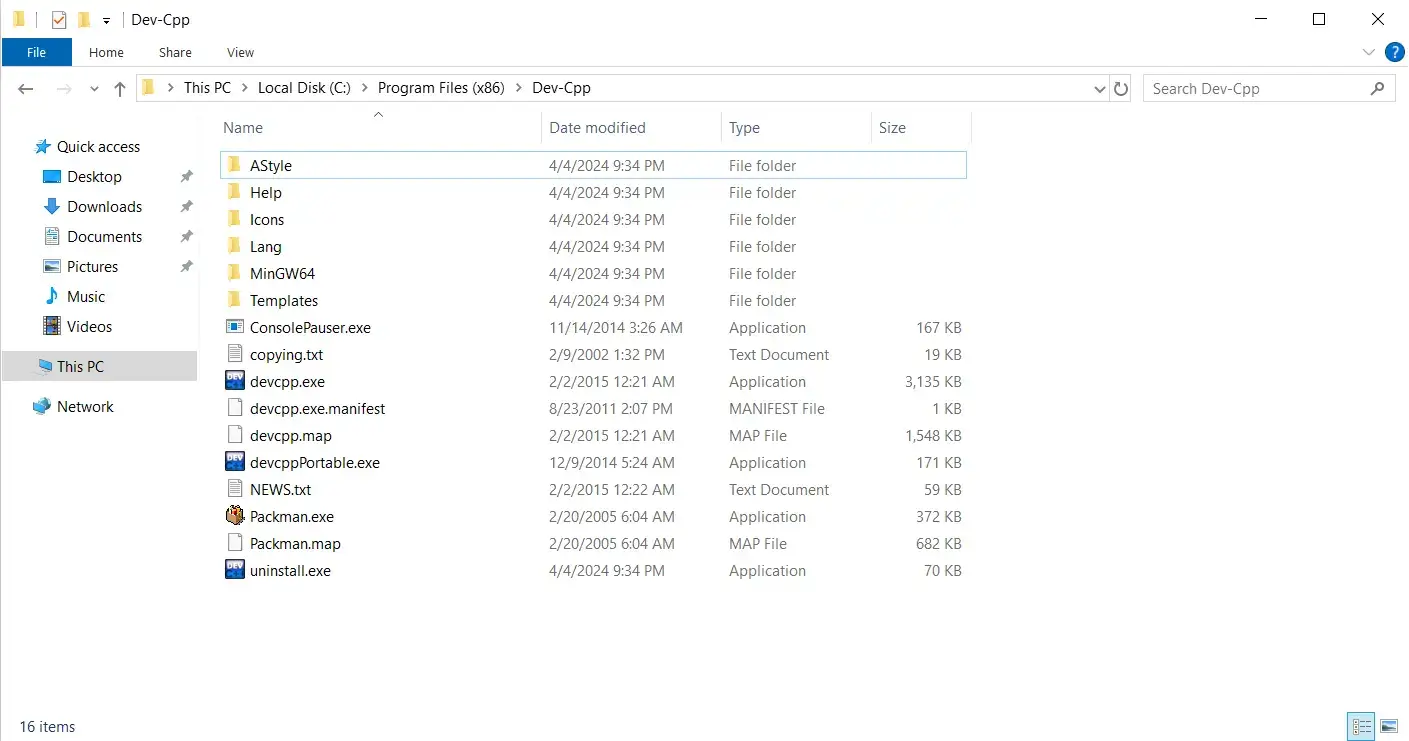Click the 11/14/2014 3:26 AM date
This screenshot has width=1409, height=741.
(x=616, y=327)
